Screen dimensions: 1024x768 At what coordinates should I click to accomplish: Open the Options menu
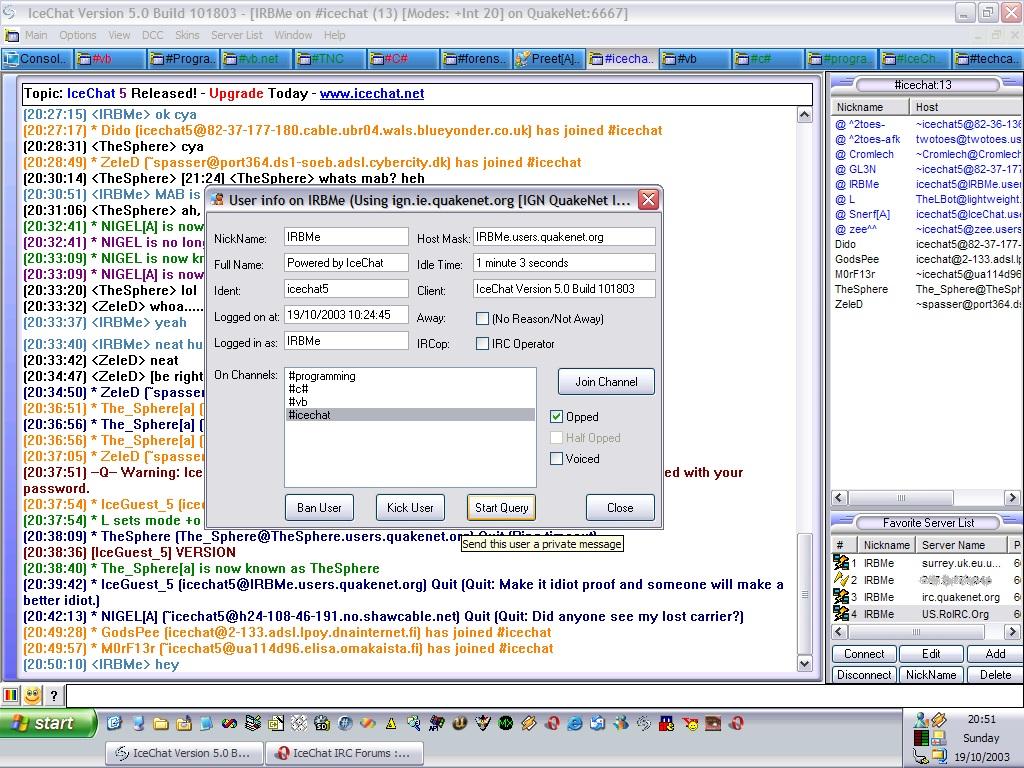tap(78, 35)
